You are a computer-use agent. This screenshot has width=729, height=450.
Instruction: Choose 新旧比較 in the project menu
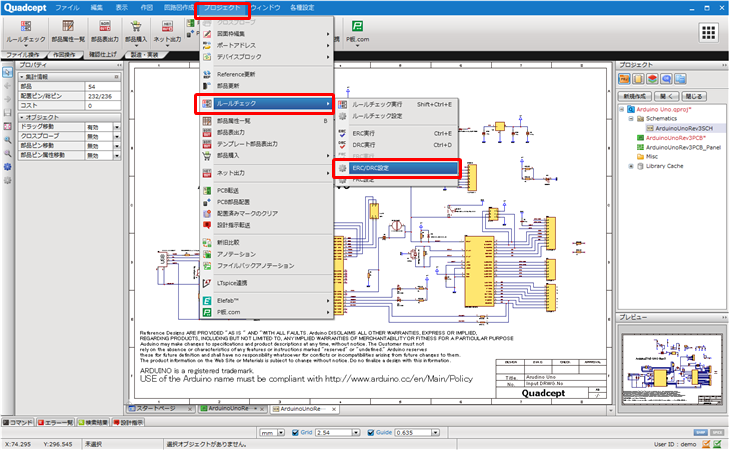tap(267, 243)
